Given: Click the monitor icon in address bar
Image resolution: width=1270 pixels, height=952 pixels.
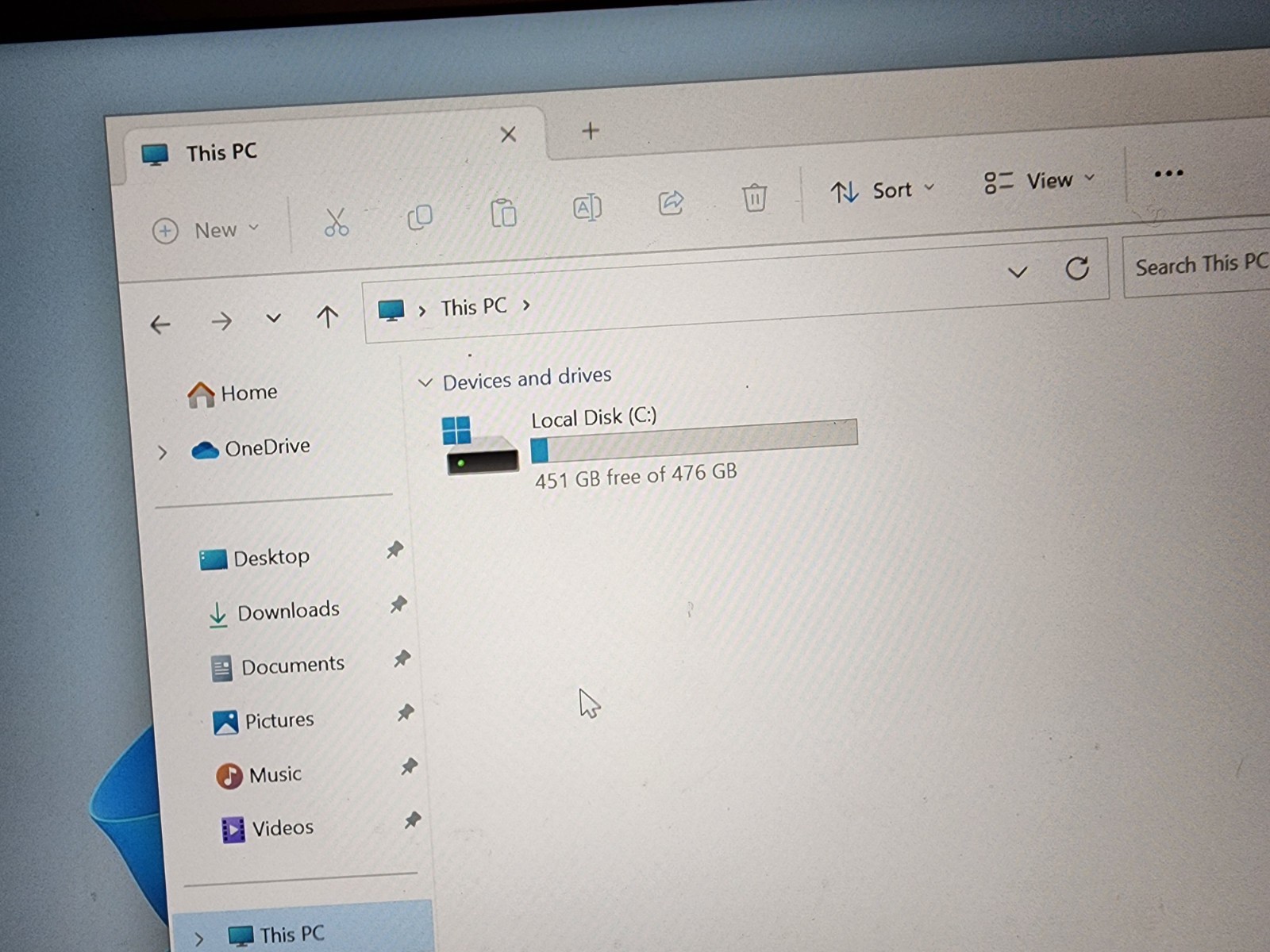Looking at the screenshot, I should (391, 310).
